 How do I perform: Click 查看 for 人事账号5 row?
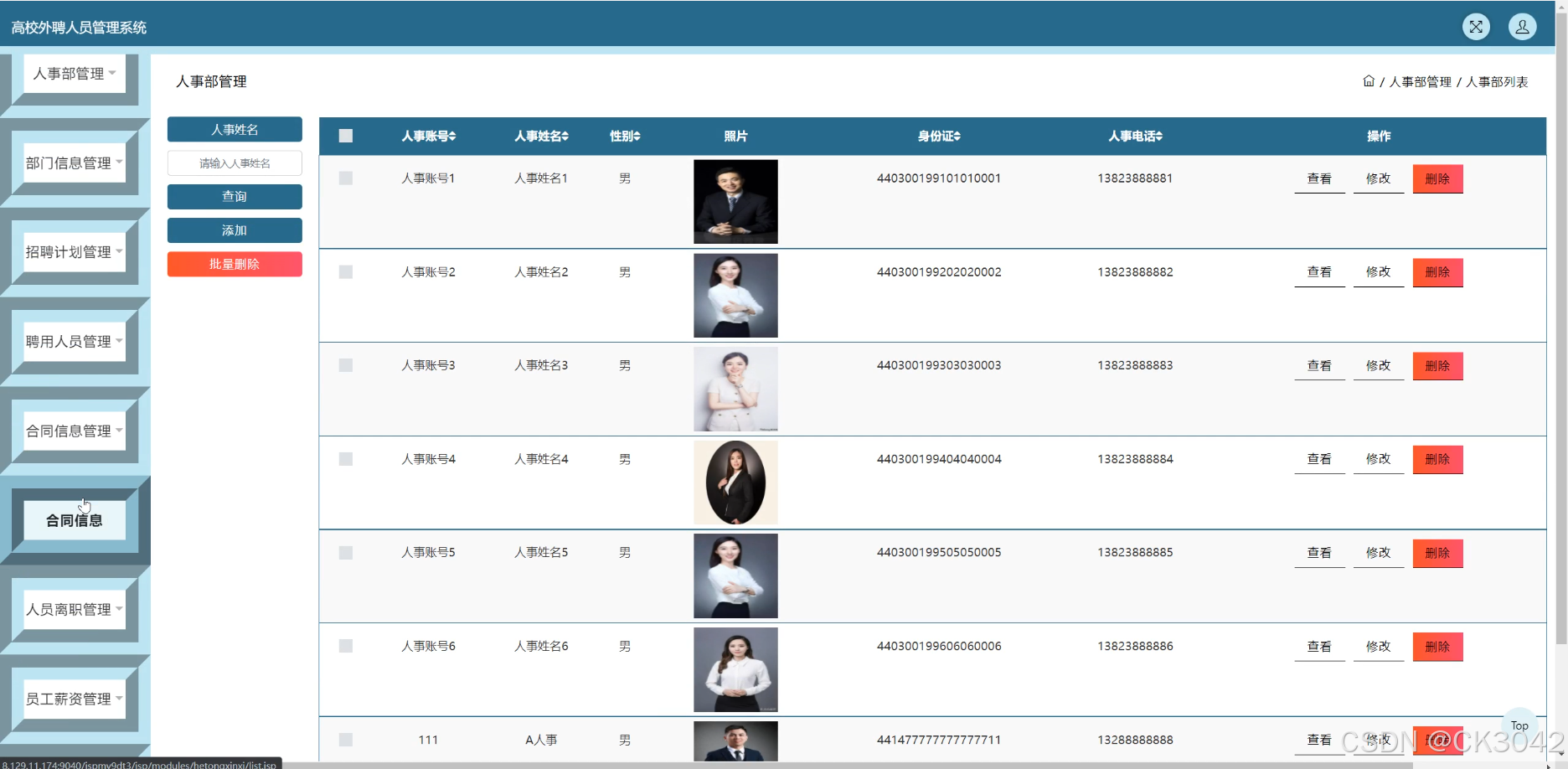click(1319, 553)
